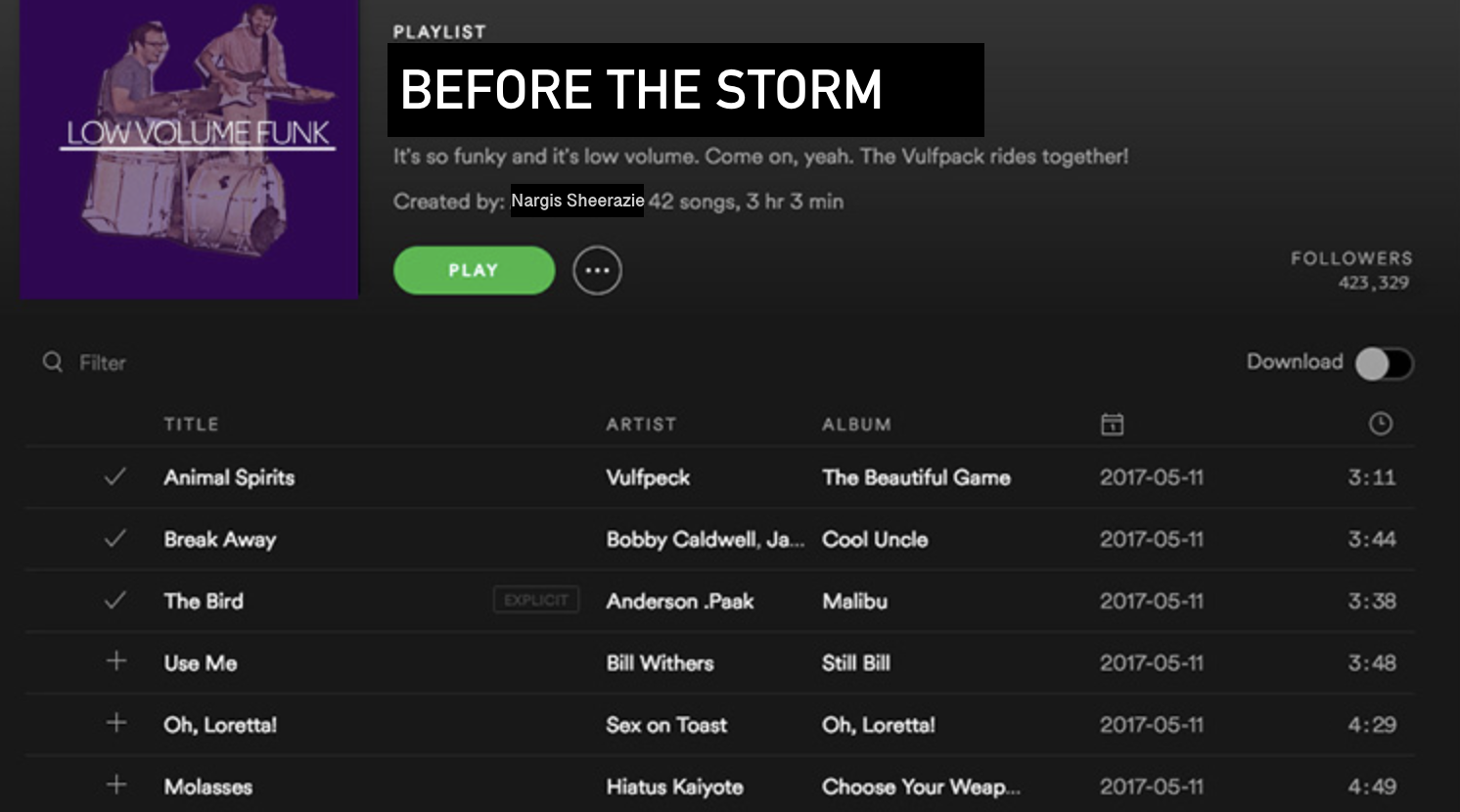Open creator profile Nargis Sheerazie
Viewport: 1460px width, 812px height.
[x=577, y=201]
